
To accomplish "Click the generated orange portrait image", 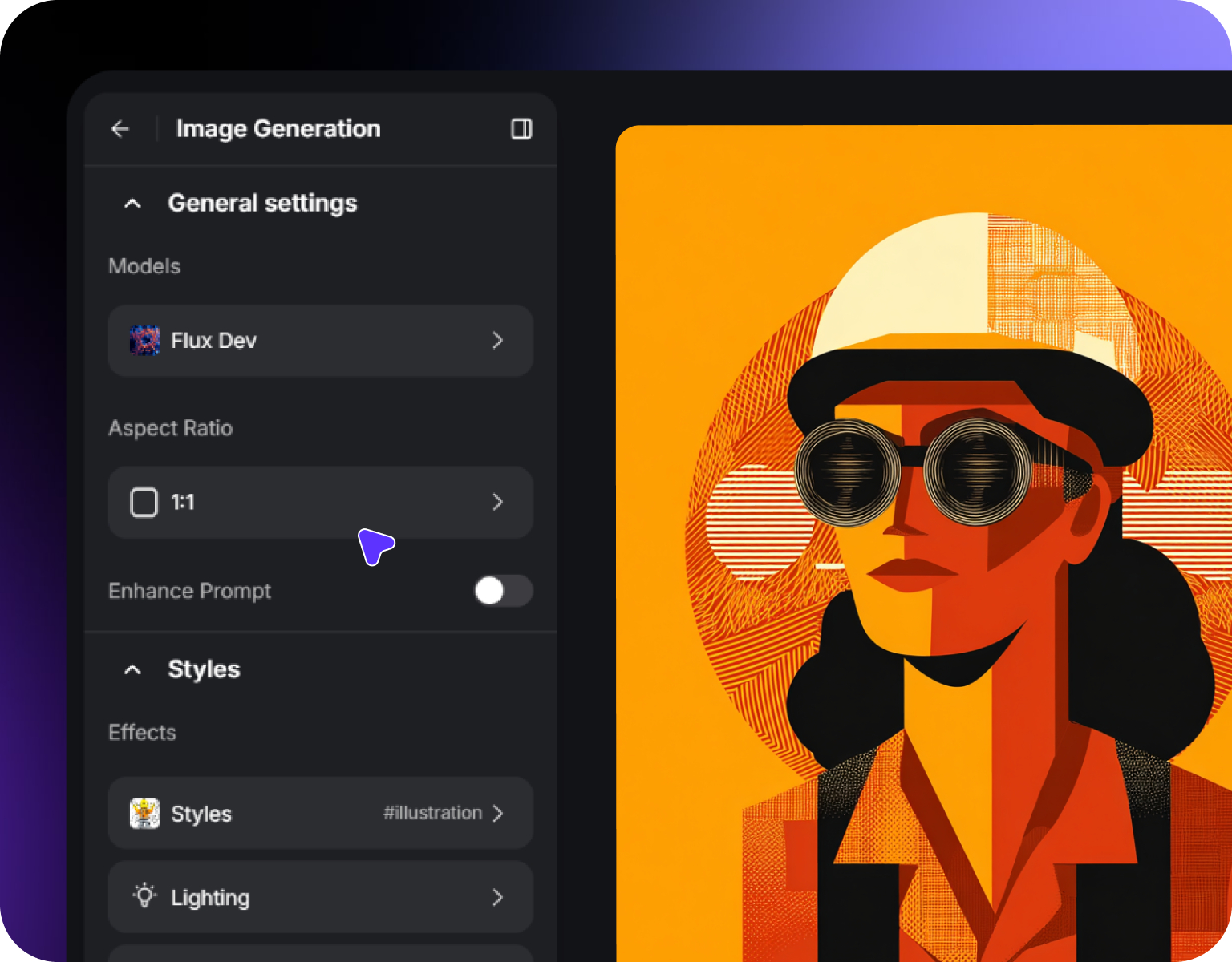I will 923,544.
